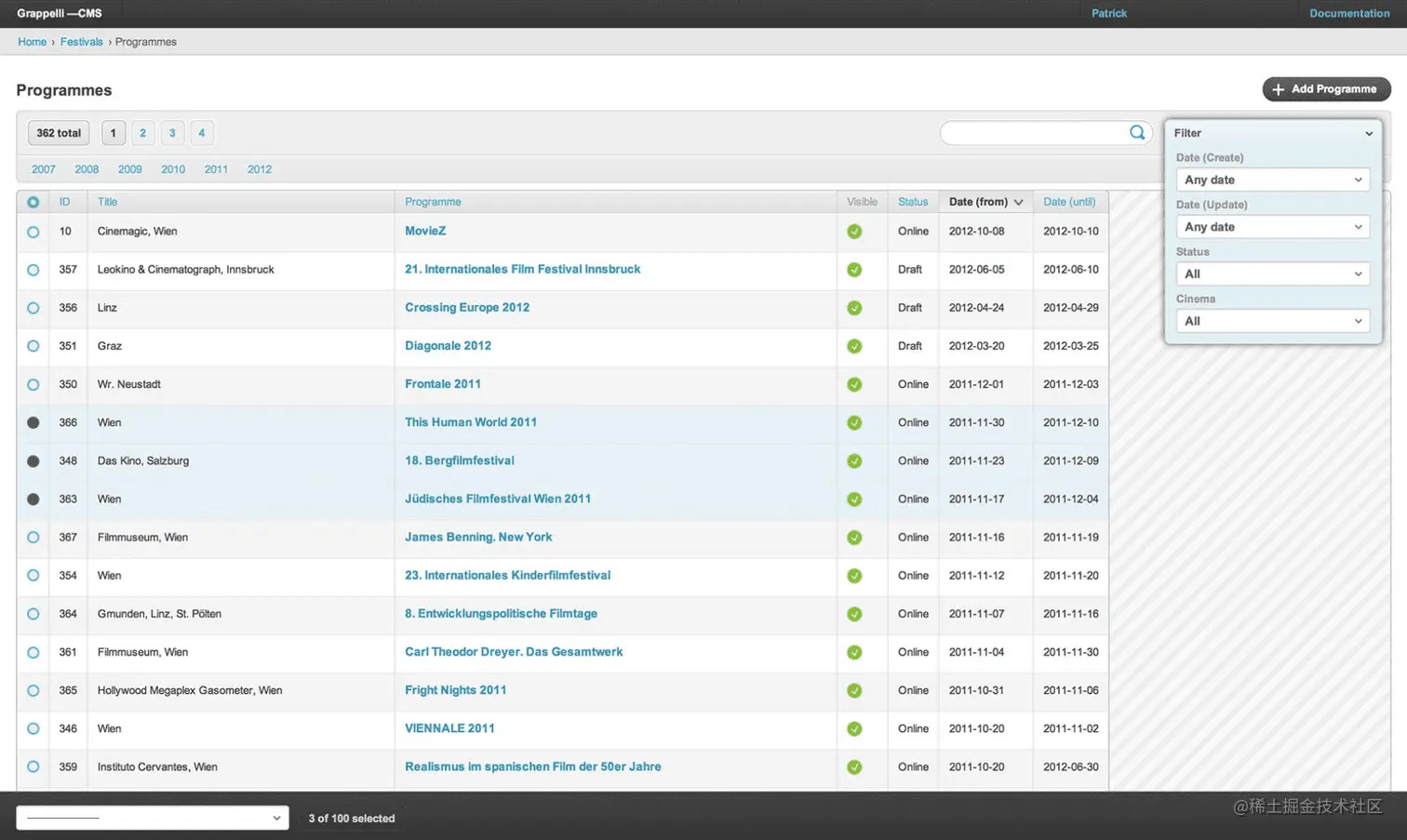
Task: Open the Diagonale 2012 programme link
Action: coord(448,345)
